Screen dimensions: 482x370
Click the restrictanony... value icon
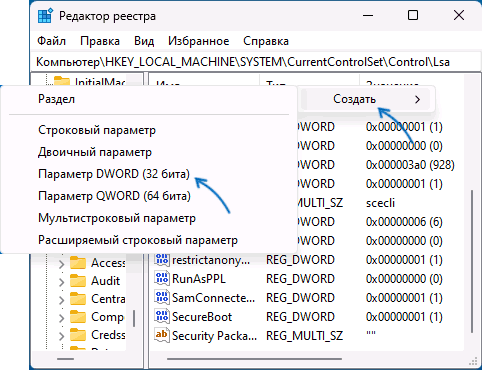(x=162, y=260)
